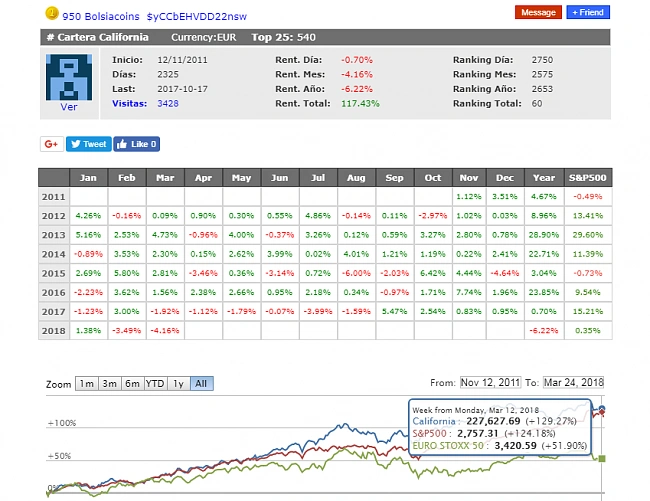This screenshot has height=501, width=650.
Task: Click the Ver link under the avatar
Action: (x=69, y=106)
